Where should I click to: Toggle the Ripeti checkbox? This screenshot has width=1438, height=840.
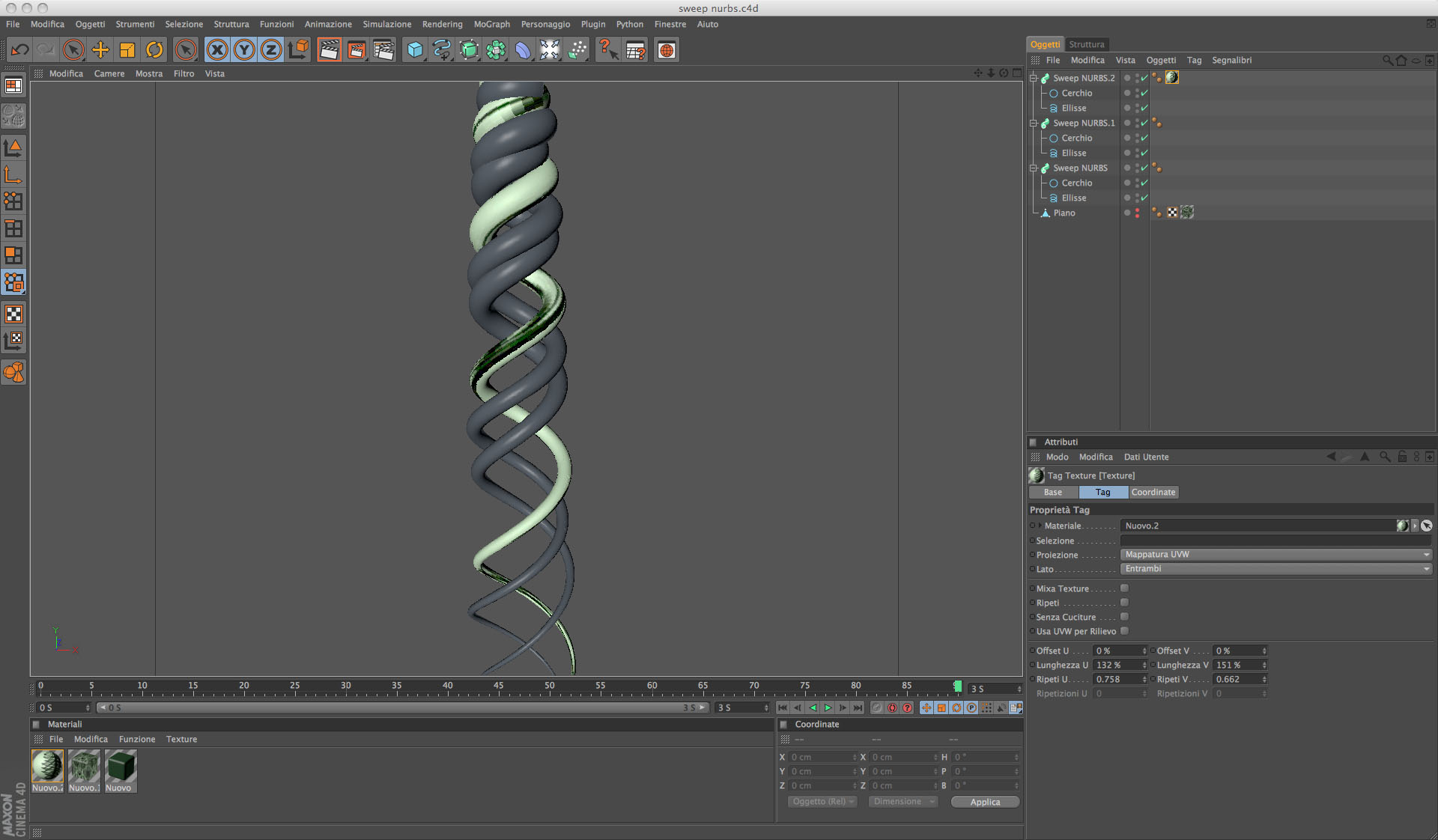pyautogui.click(x=1124, y=603)
